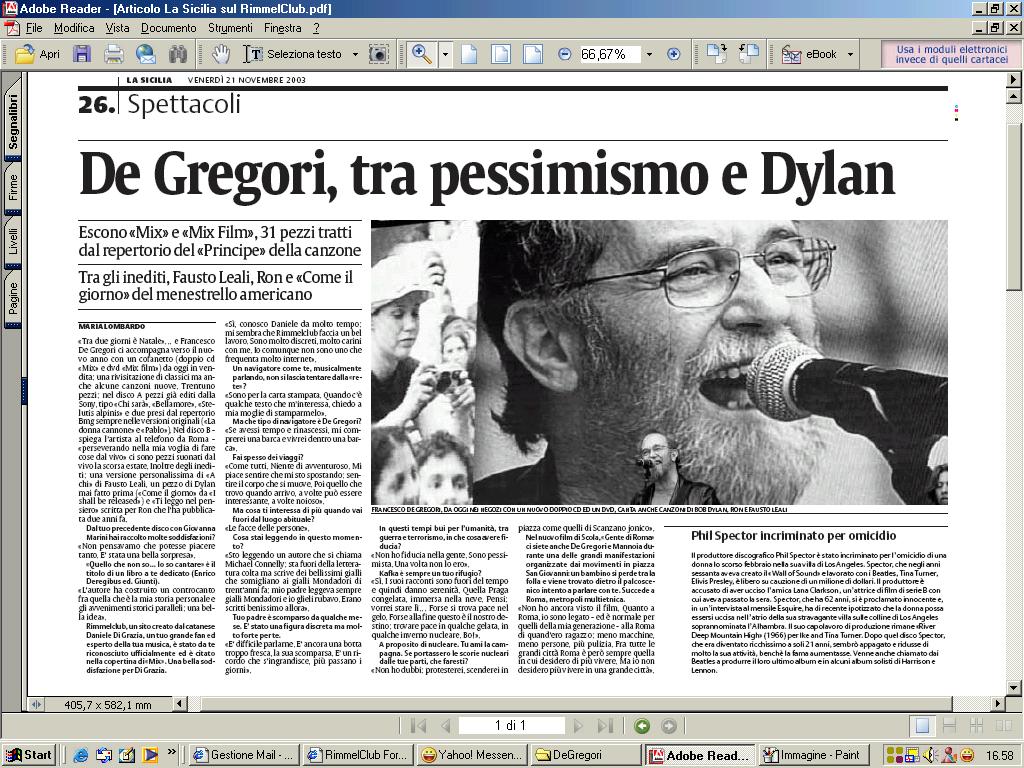Click the Windows Start button
1024x768 pixels.
[x=29, y=755]
